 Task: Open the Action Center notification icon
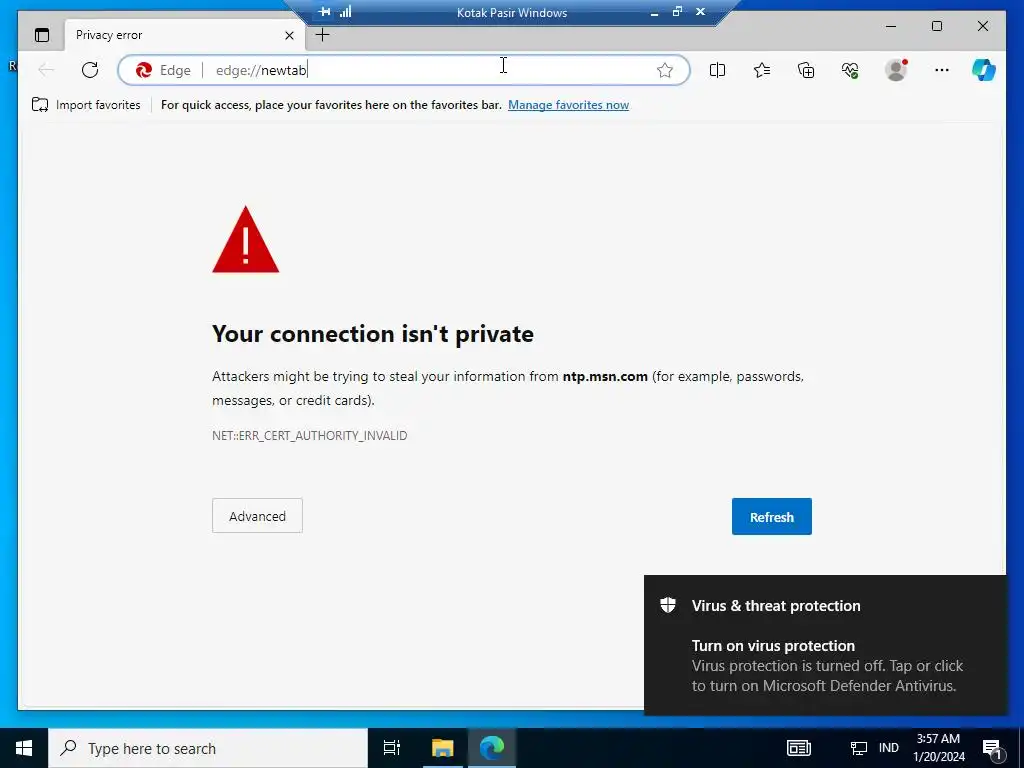point(992,749)
